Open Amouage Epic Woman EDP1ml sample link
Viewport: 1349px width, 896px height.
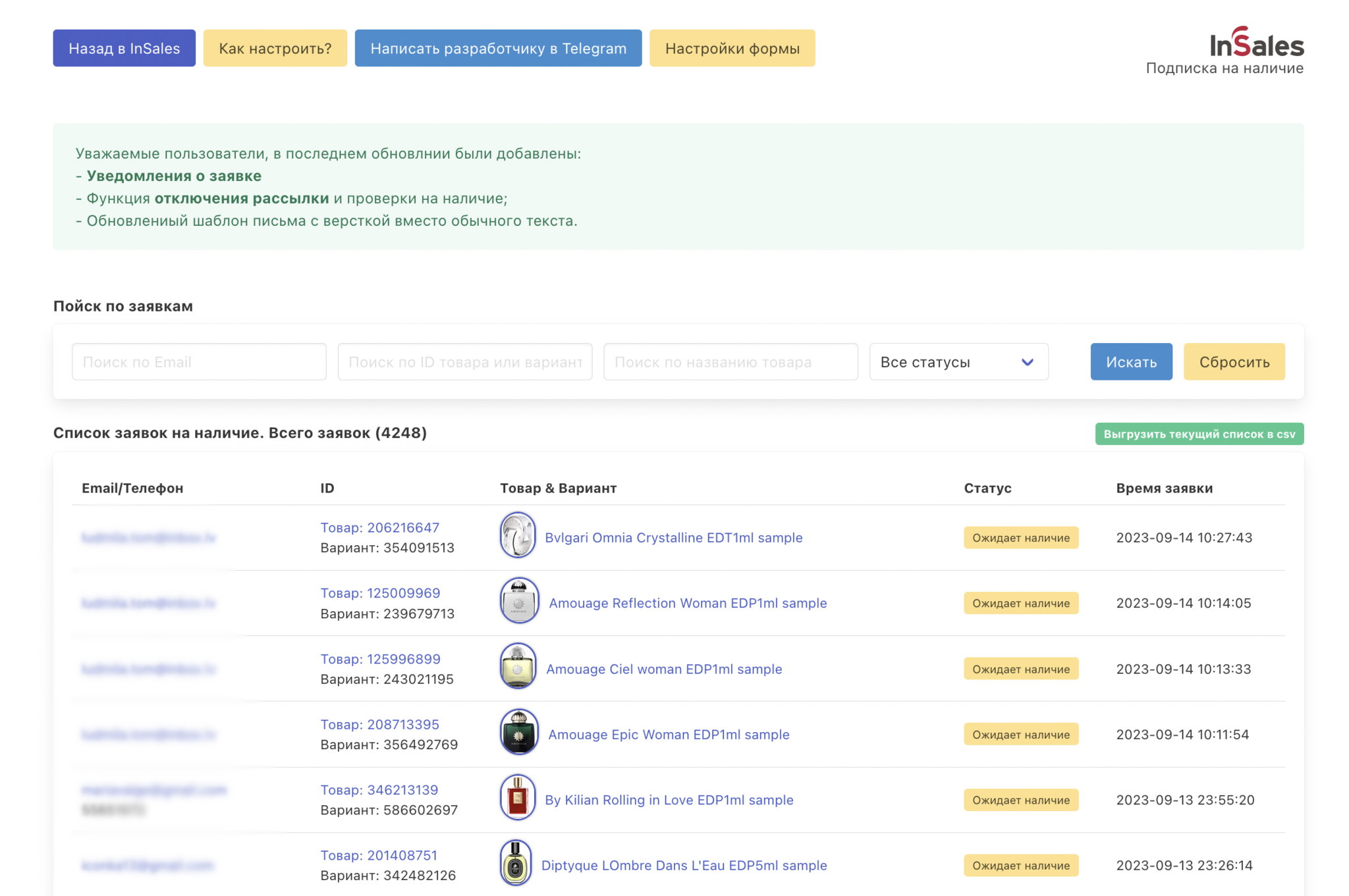point(669,734)
